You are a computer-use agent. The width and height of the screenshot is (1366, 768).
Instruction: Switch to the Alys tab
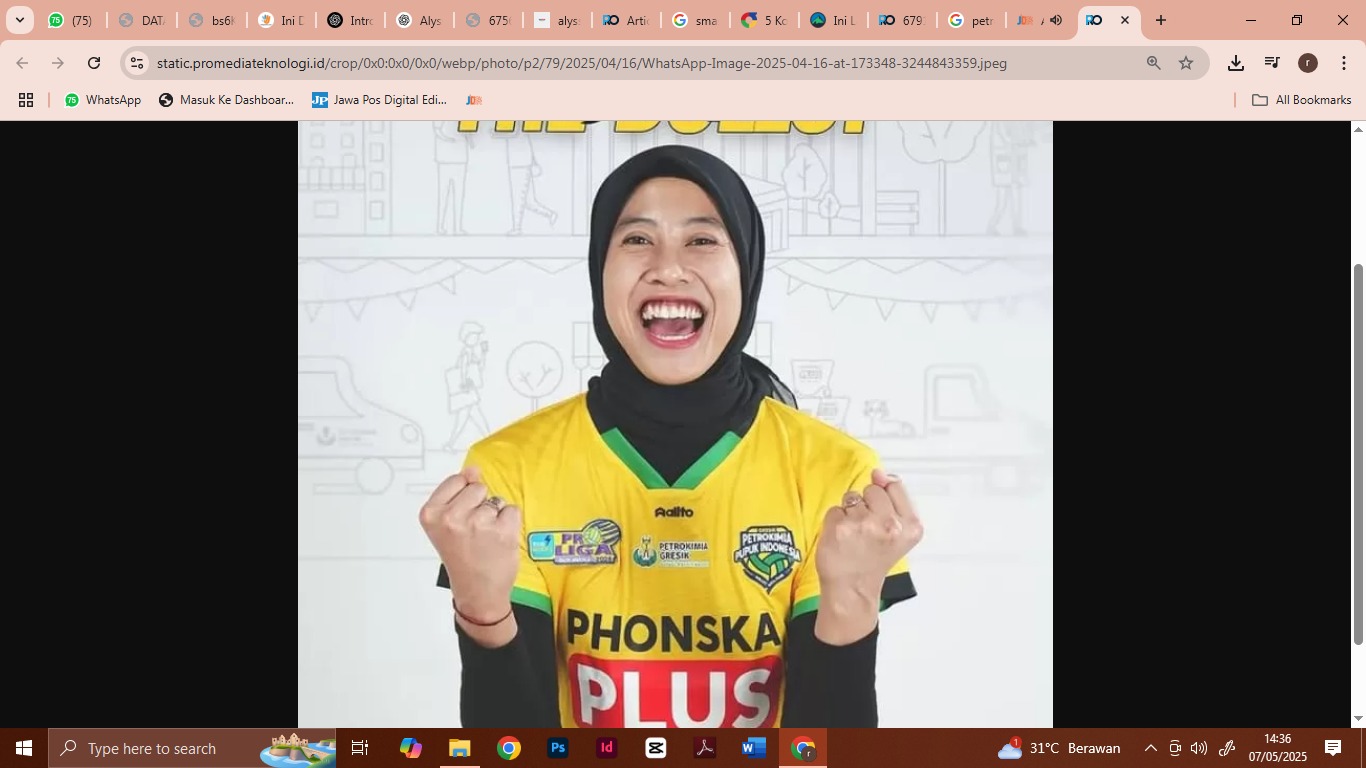coord(419,20)
